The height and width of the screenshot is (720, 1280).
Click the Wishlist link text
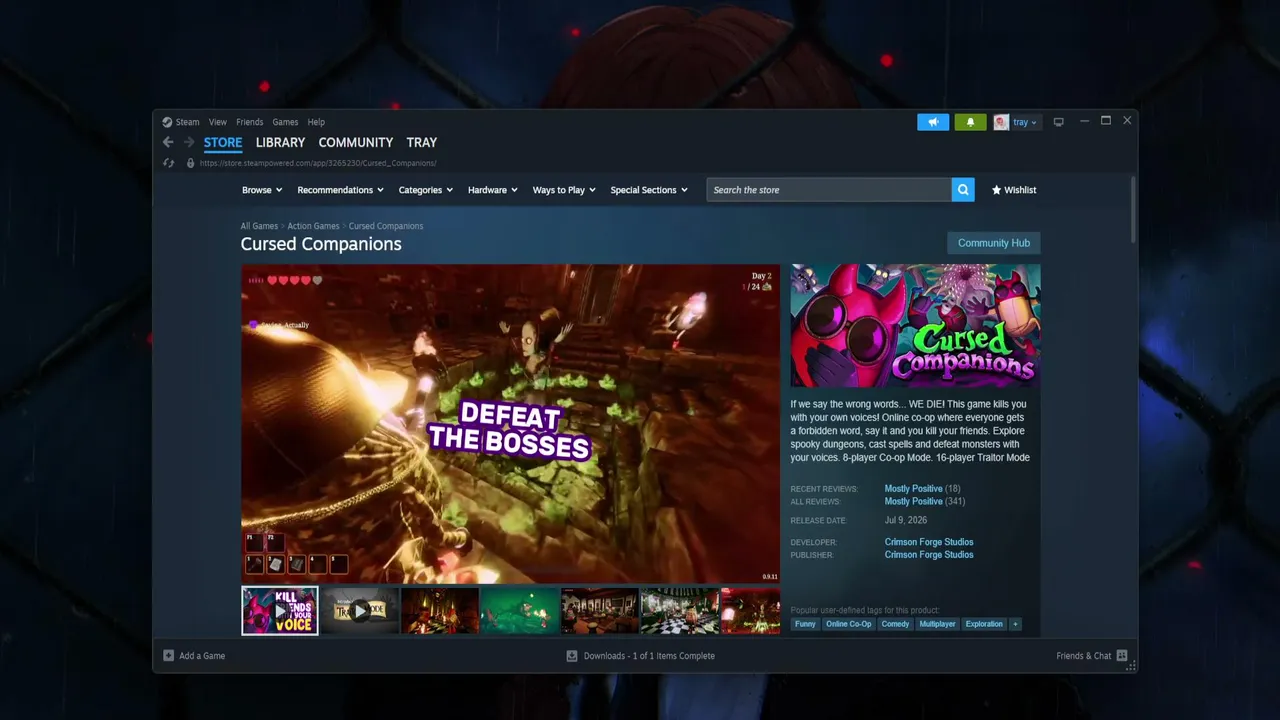pyautogui.click(x=1020, y=190)
